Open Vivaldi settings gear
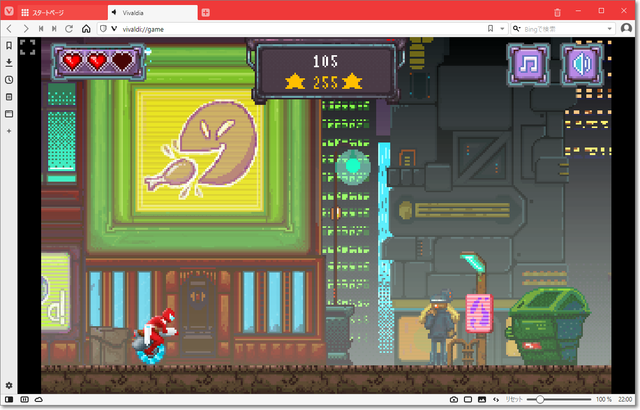Screen dimensions: 640x410 tap(9, 385)
